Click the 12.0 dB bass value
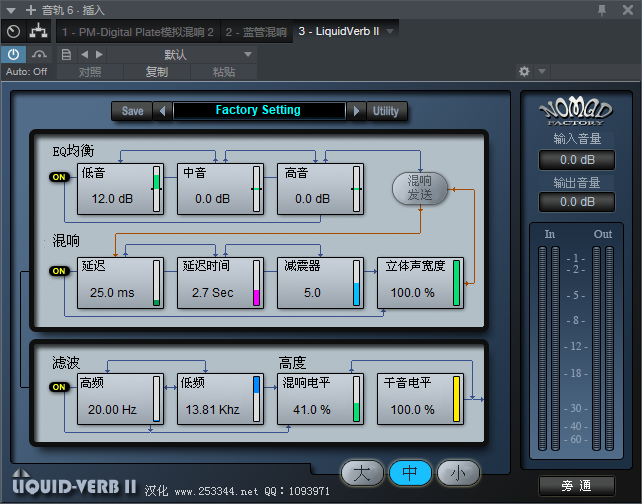Image resolution: width=642 pixels, height=504 pixels. [x=112, y=199]
